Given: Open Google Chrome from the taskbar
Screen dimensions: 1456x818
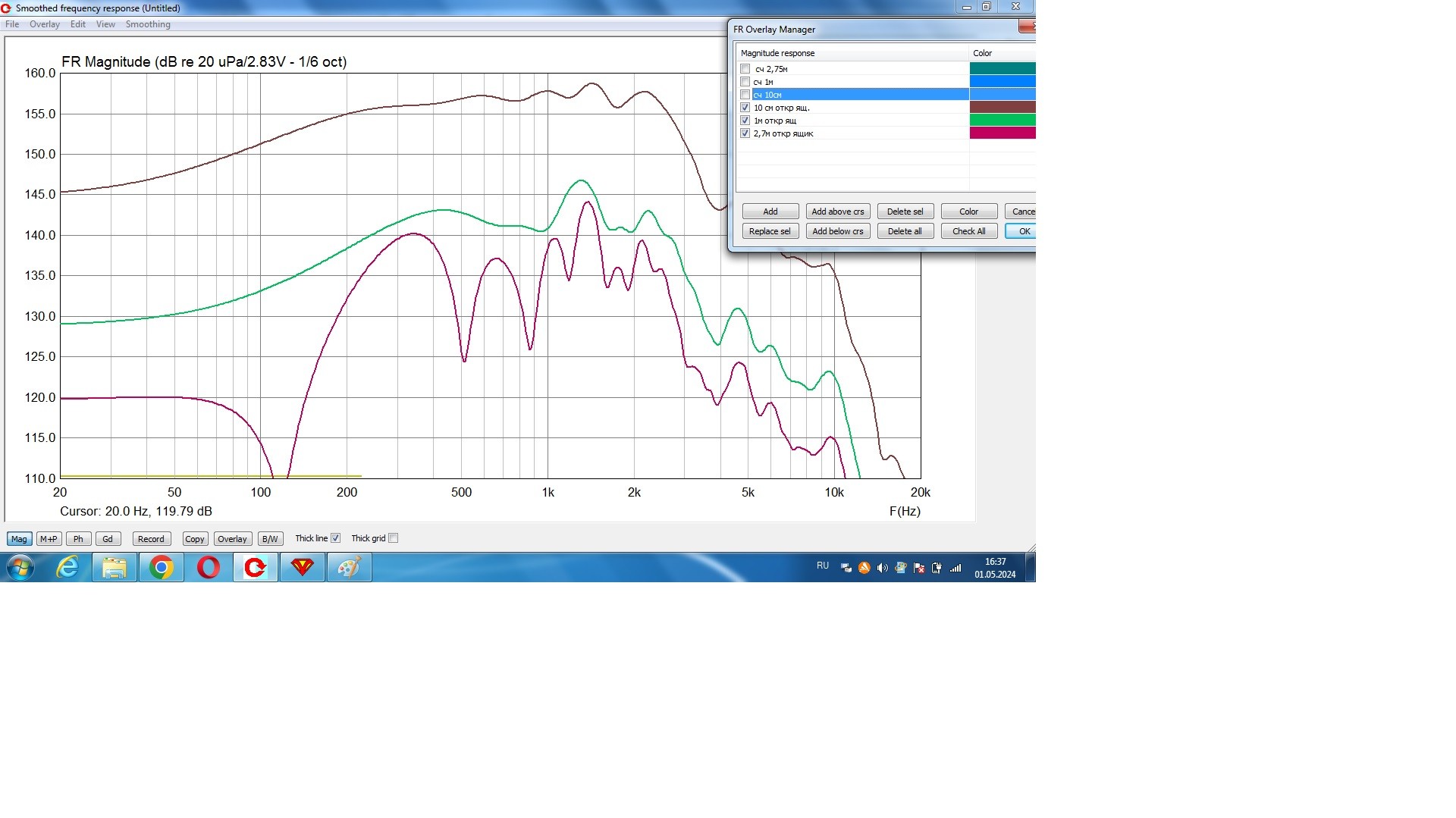Looking at the screenshot, I should [161, 567].
